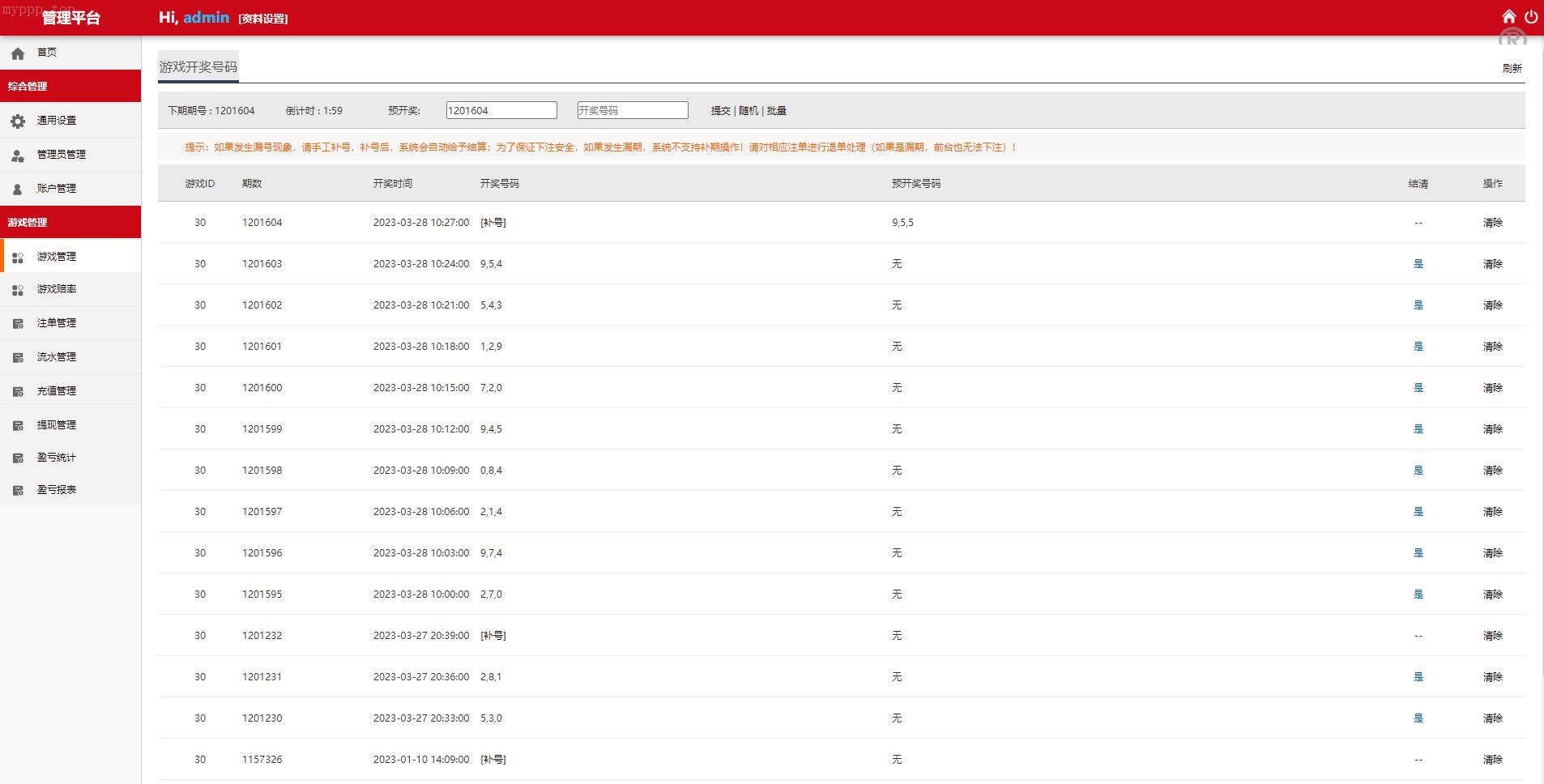Click the user icon beside 管理员管理
This screenshot has height=784, width=1544.
tap(18, 155)
